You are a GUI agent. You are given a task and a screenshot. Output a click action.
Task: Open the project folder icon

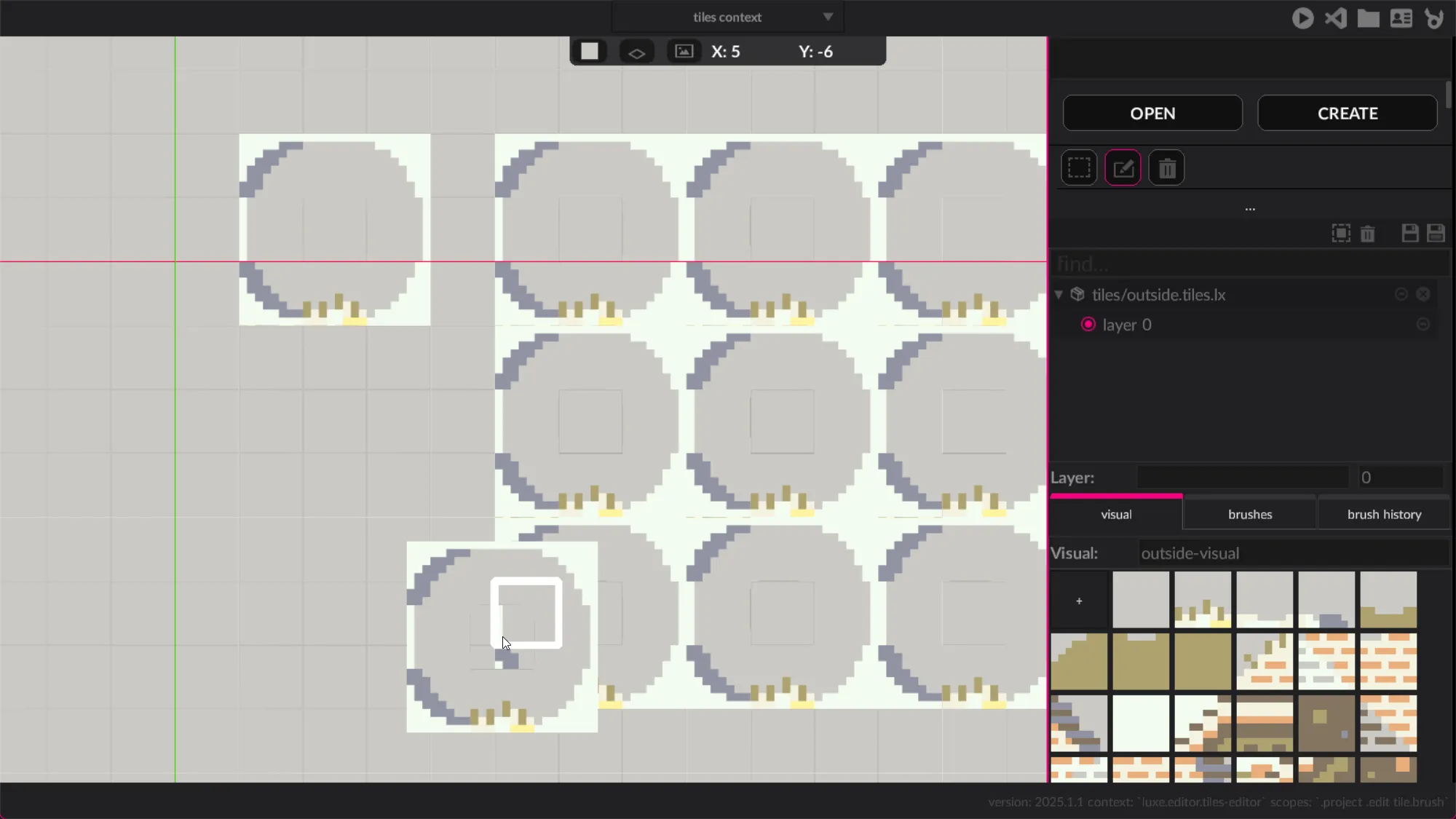coord(1369,18)
